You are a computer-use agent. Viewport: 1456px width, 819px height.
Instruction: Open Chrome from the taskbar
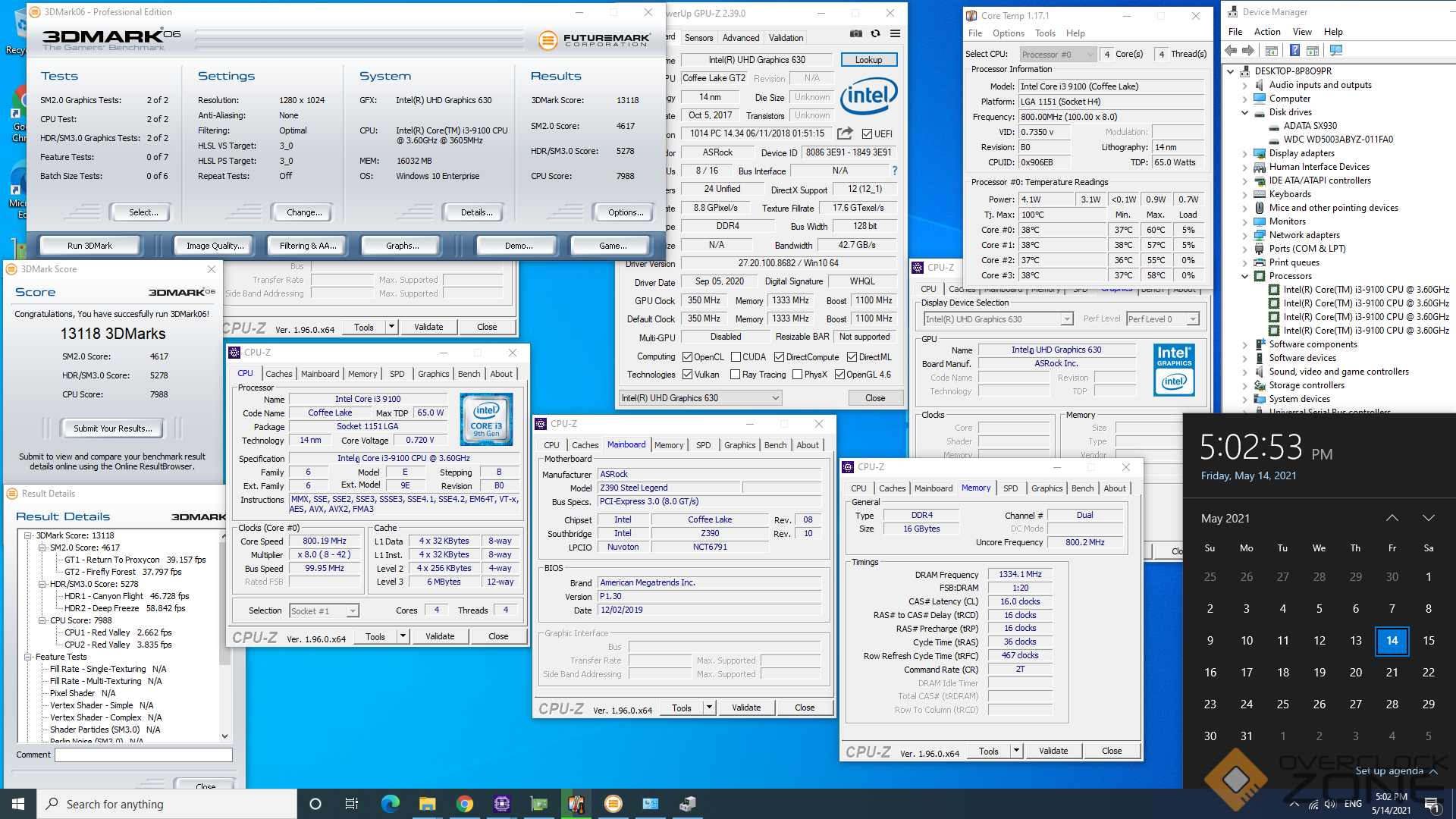(464, 804)
